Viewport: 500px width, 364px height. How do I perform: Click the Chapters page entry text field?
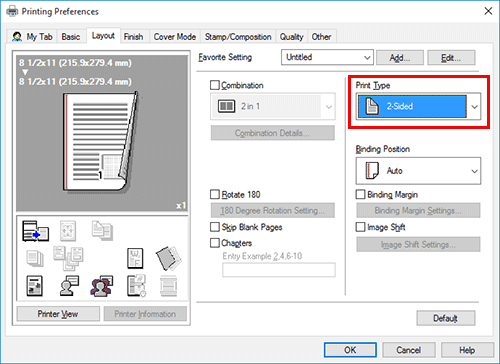coord(279,270)
